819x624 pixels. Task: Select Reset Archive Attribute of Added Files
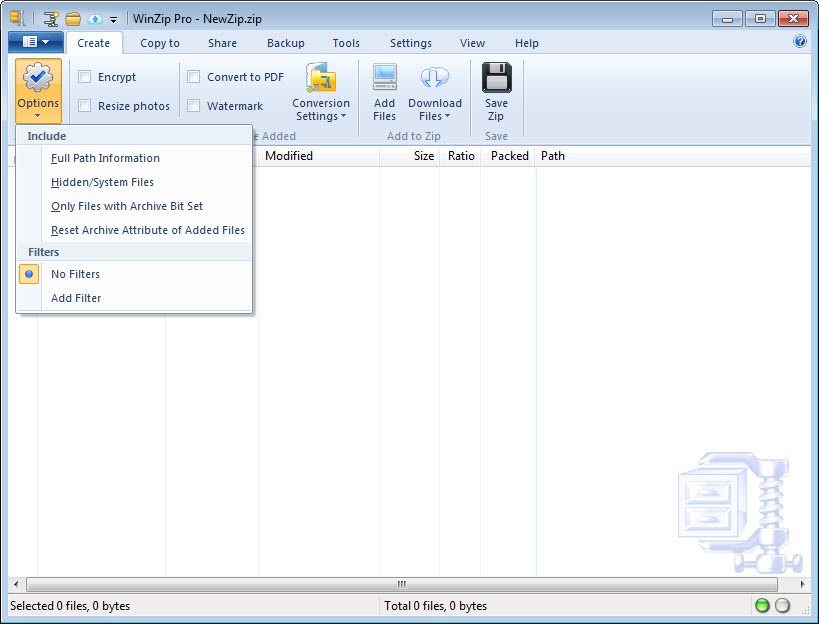click(x=134, y=230)
